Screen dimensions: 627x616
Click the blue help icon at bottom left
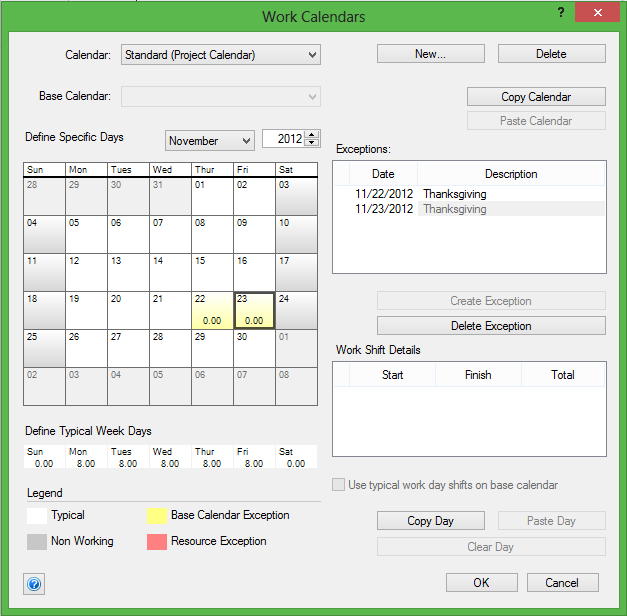pyautogui.click(x=33, y=583)
